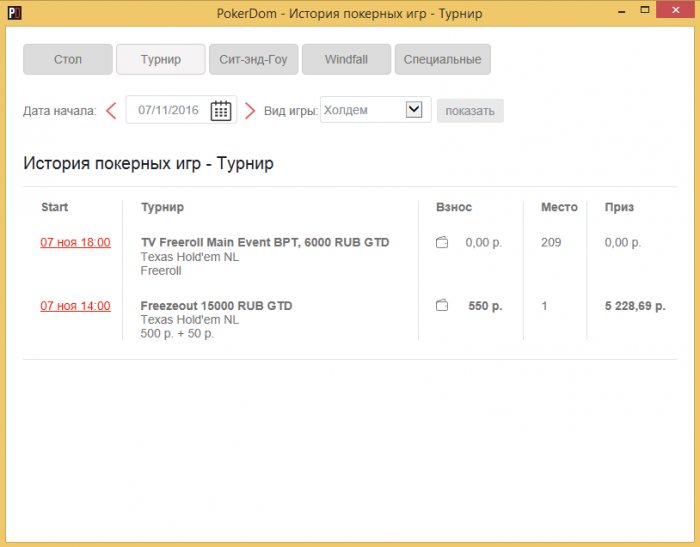This screenshot has width=700, height=547.
Task: Open the Холдем game type dropdown
Action: (375, 110)
